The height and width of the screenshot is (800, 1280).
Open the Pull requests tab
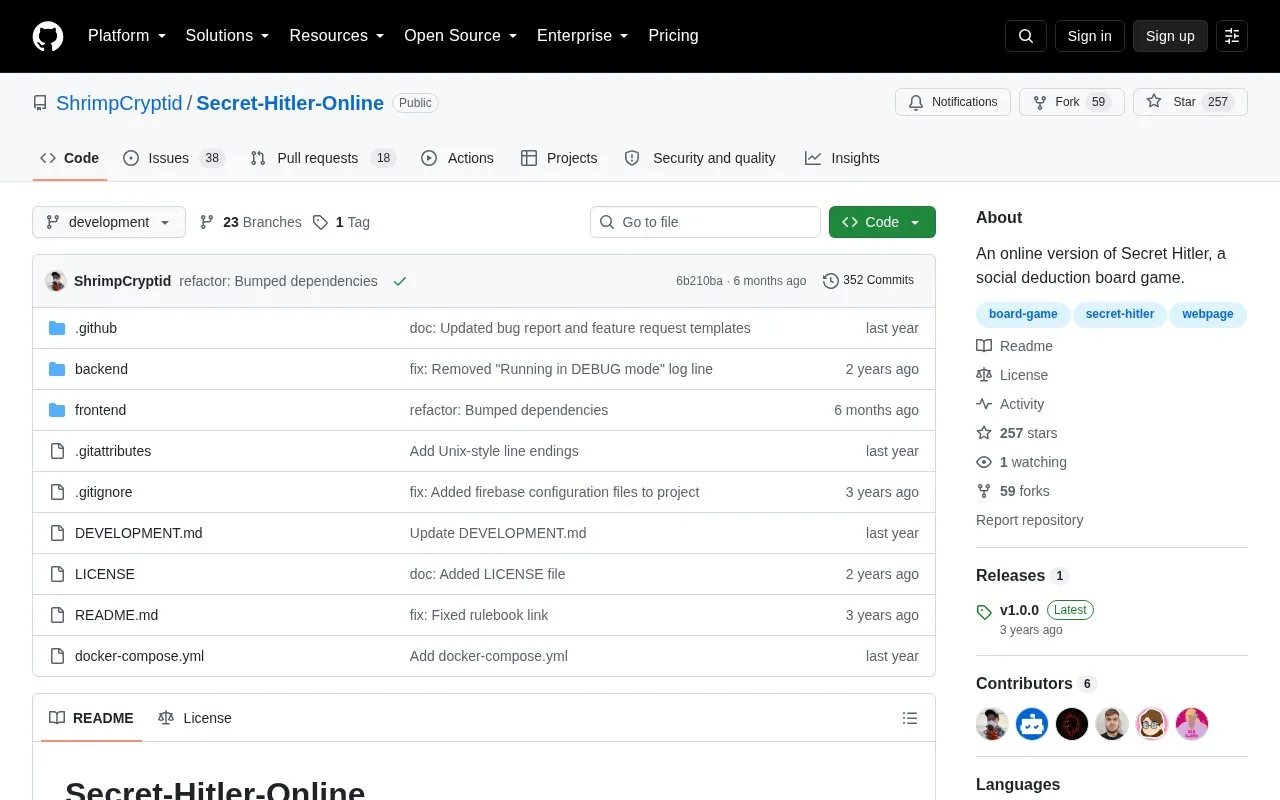click(x=323, y=158)
